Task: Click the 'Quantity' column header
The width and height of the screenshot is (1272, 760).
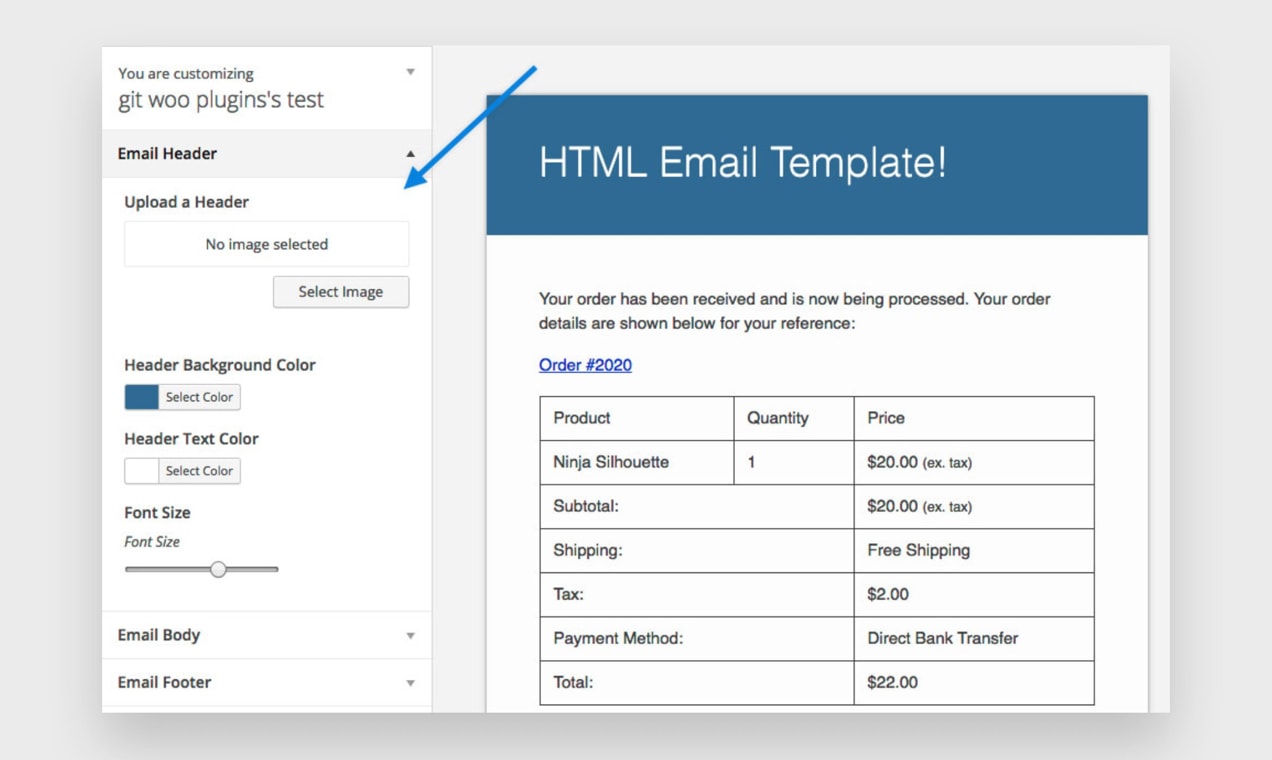Action: point(794,419)
